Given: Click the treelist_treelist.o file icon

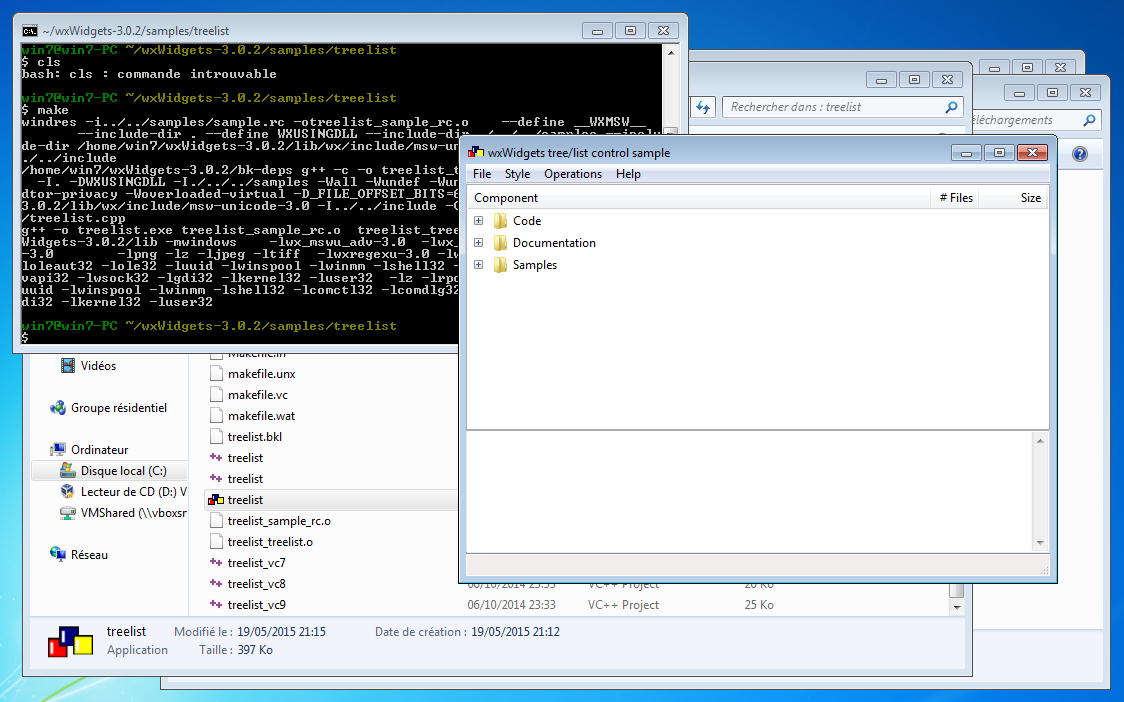Looking at the screenshot, I should (x=216, y=541).
